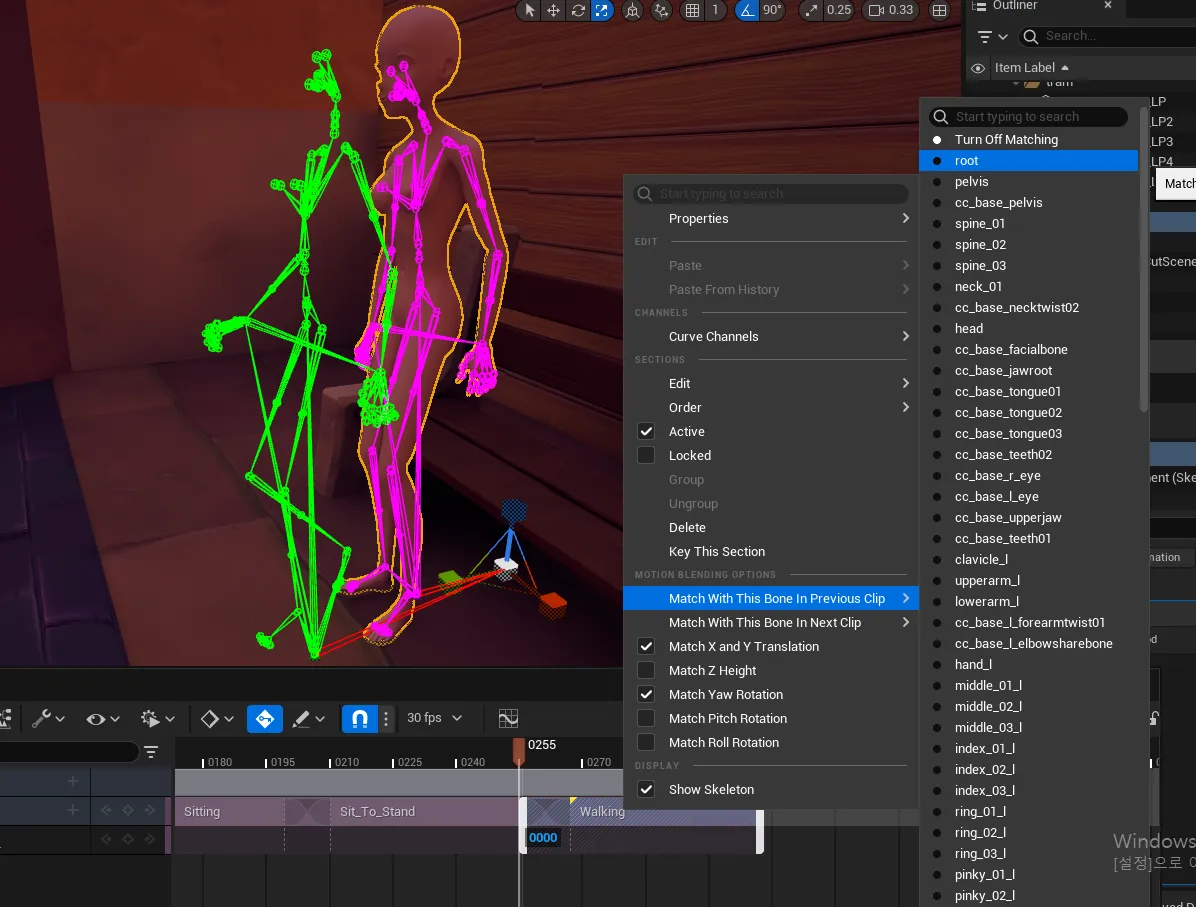Add a keyframe in the Sitting row
Screen dimensions: 1196x907
pos(127,810)
